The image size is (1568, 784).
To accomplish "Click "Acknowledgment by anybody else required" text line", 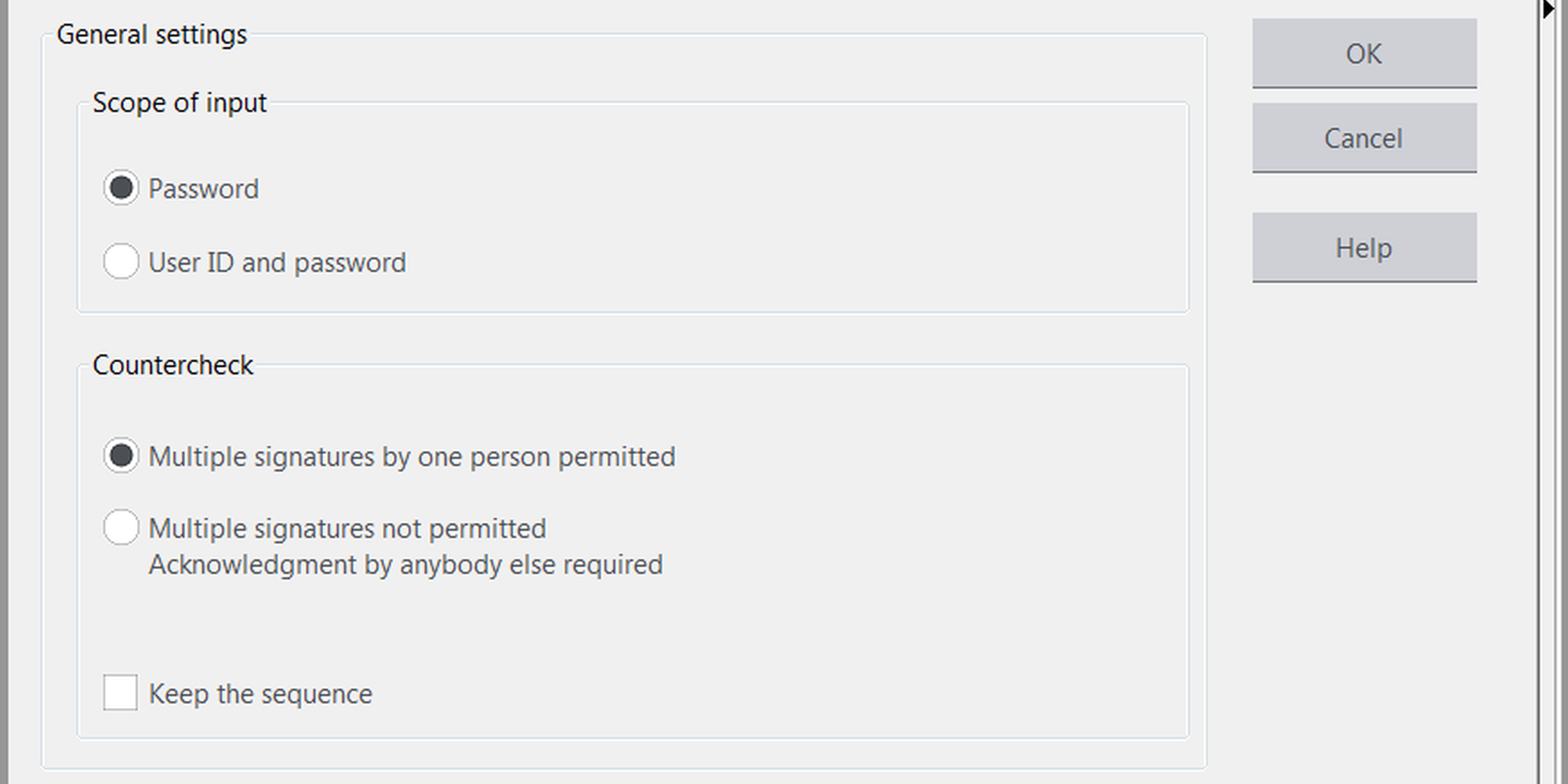I will tap(406, 565).
